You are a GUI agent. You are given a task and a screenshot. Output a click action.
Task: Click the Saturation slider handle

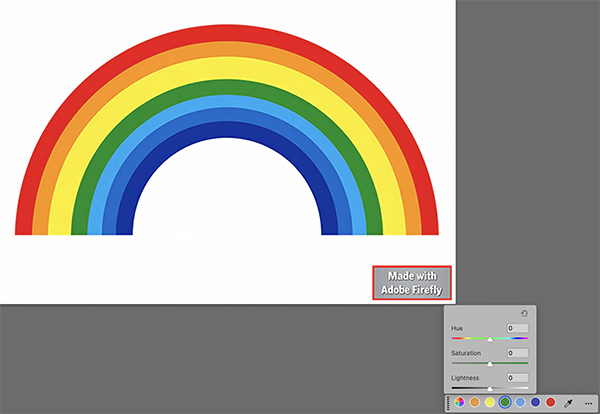[489, 364]
